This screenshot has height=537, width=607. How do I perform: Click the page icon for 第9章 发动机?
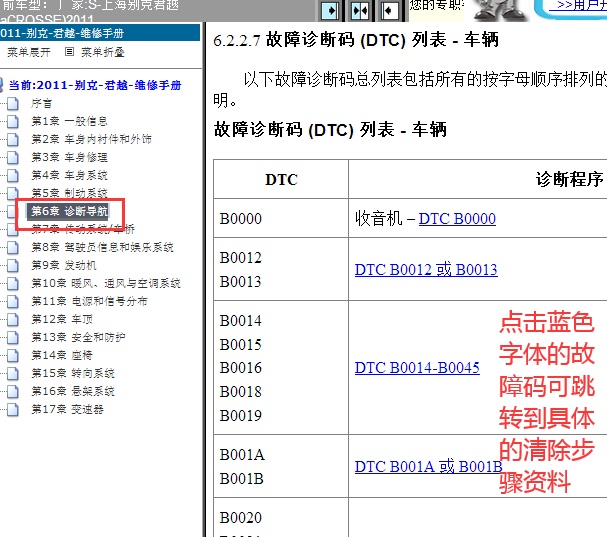[13, 266]
